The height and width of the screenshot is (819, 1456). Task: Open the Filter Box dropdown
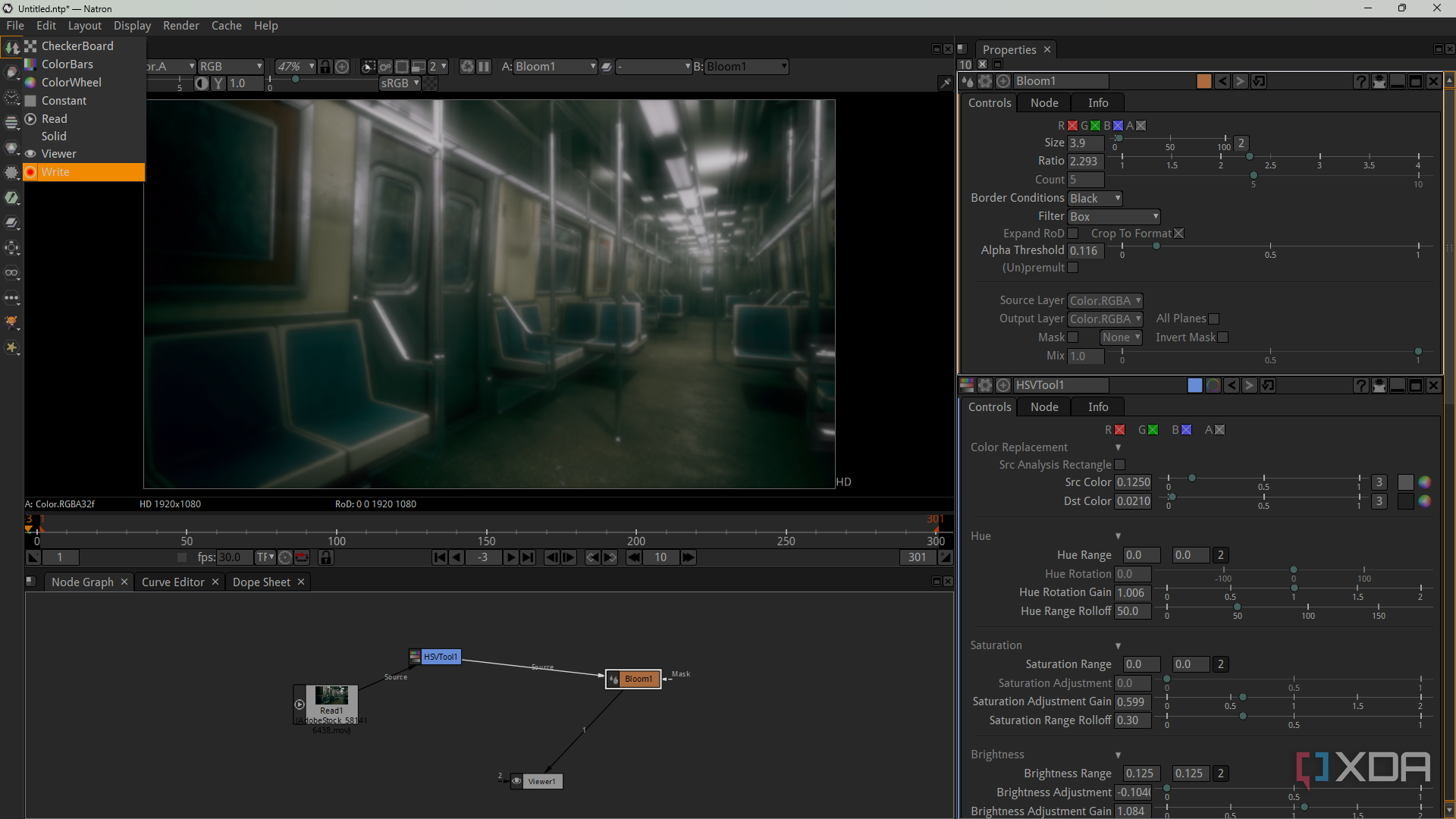coord(1113,217)
